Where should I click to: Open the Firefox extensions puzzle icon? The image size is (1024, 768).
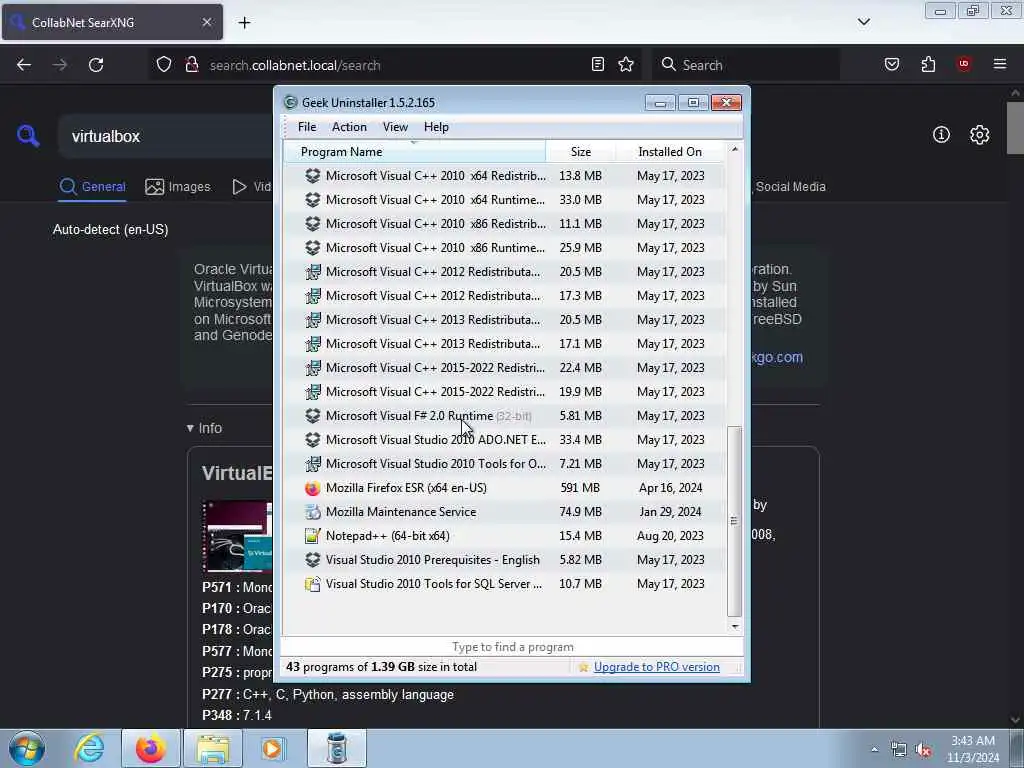928,64
